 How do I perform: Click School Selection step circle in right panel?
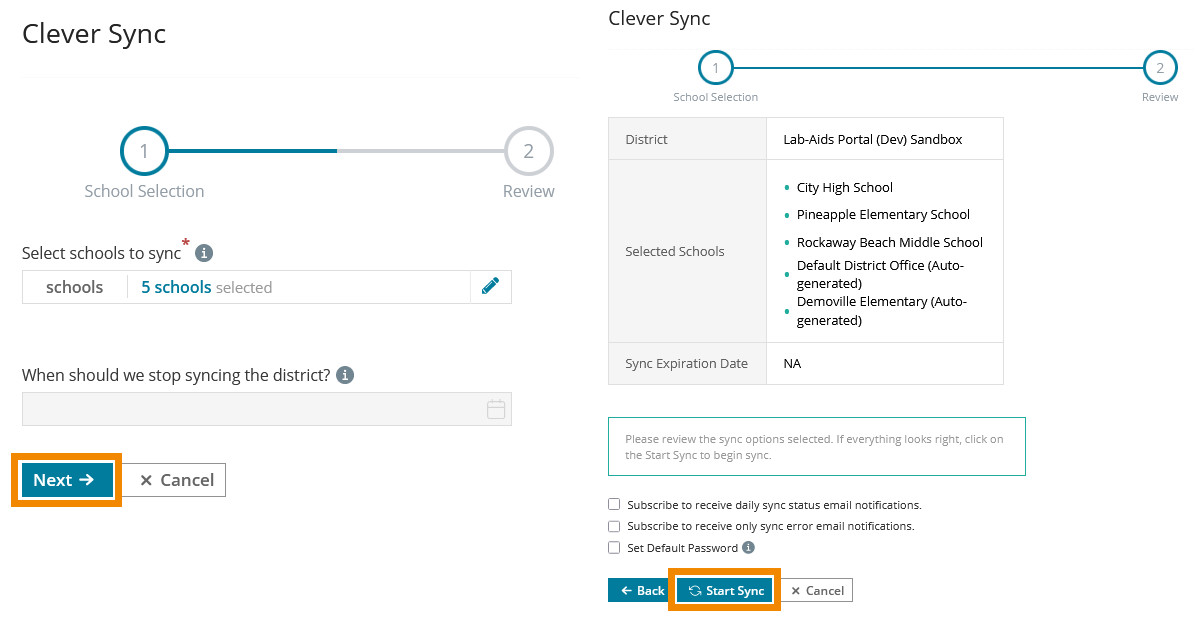click(716, 68)
